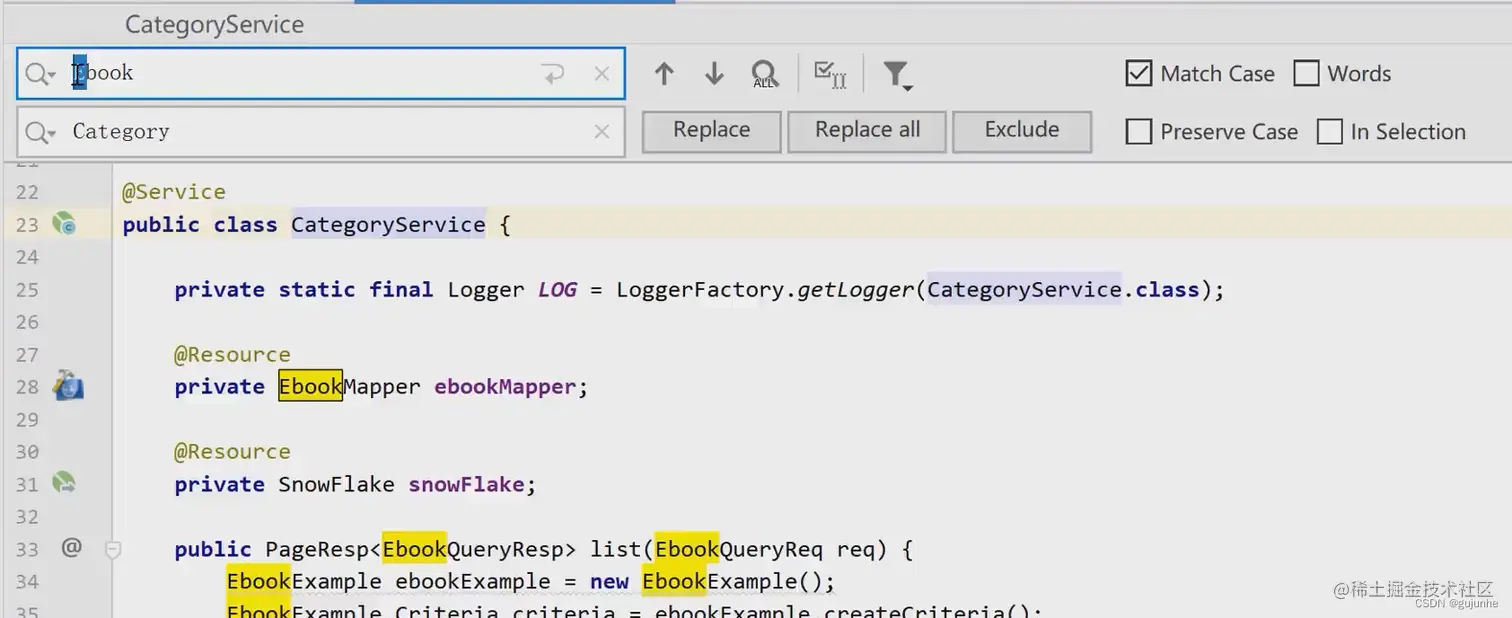This screenshot has height=618, width=1512.
Task: Click LoggerFactory.getLogger call text
Action: point(765,290)
